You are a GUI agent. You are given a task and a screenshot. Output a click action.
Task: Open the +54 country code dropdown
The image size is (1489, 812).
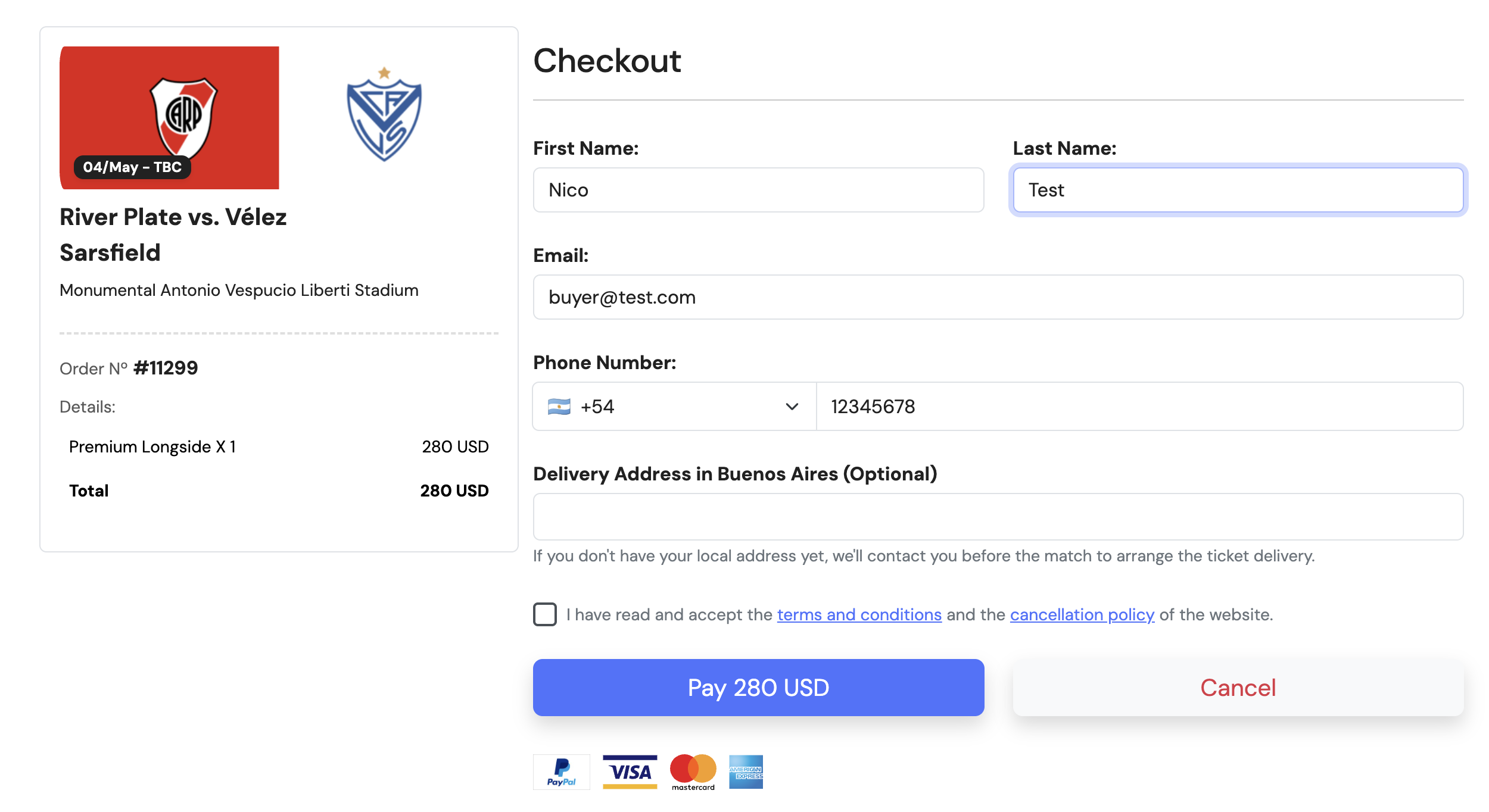coord(673,407)
